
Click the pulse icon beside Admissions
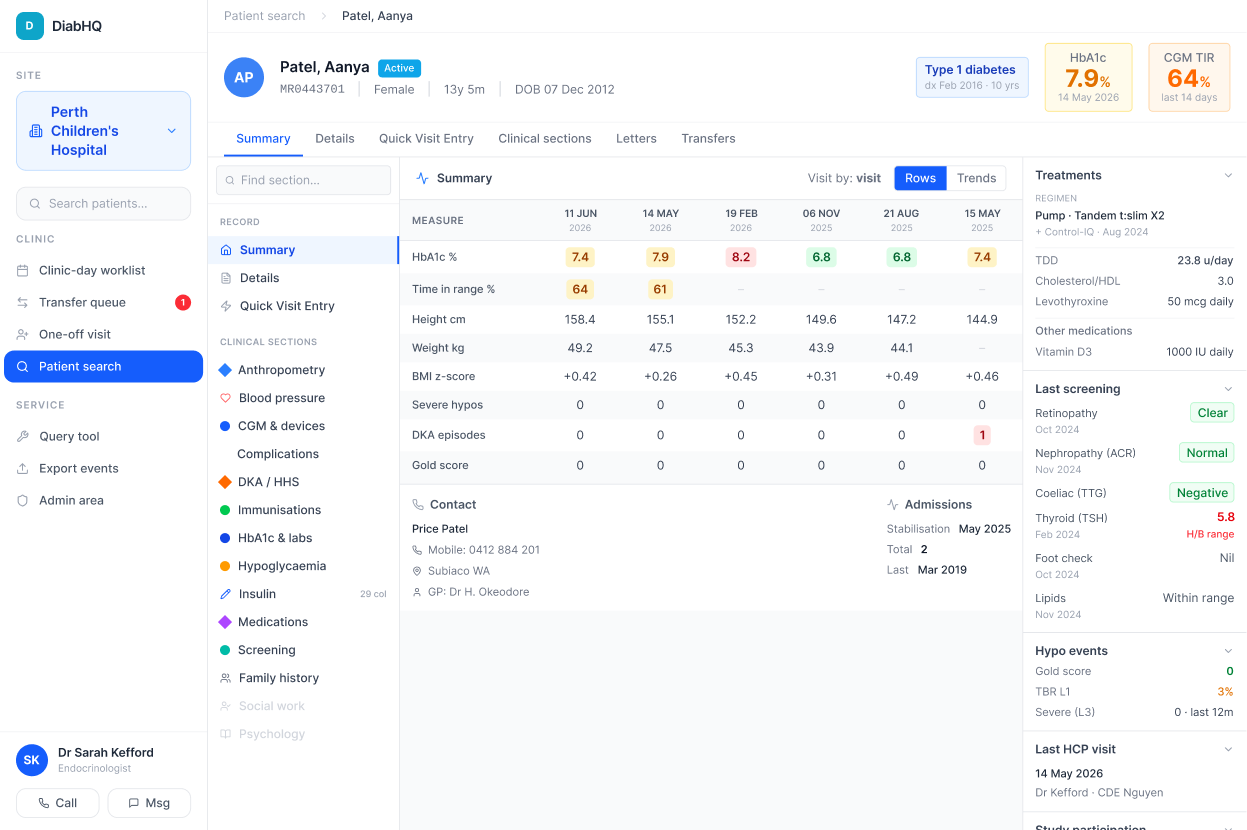(893, 505)
